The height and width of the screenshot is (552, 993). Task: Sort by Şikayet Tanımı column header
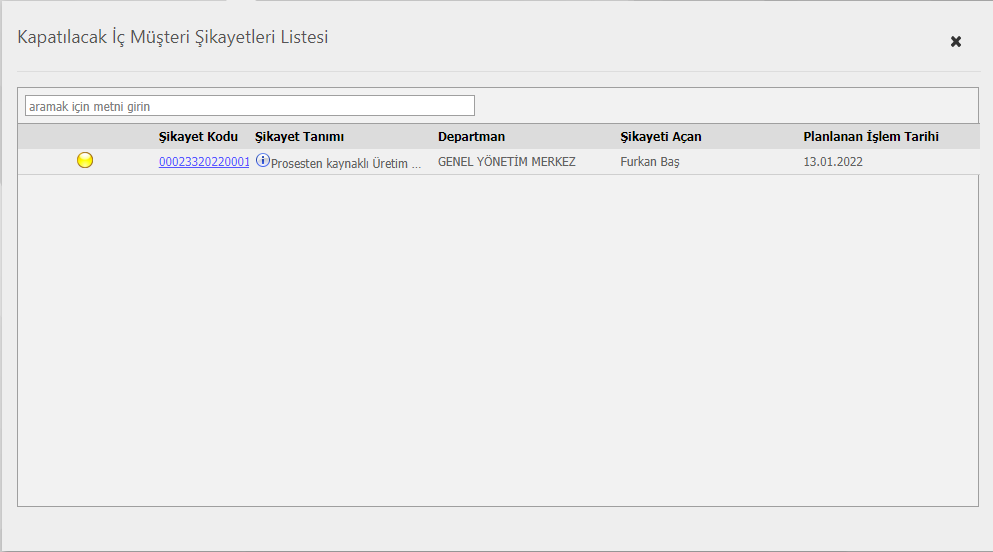click(300, 137)
